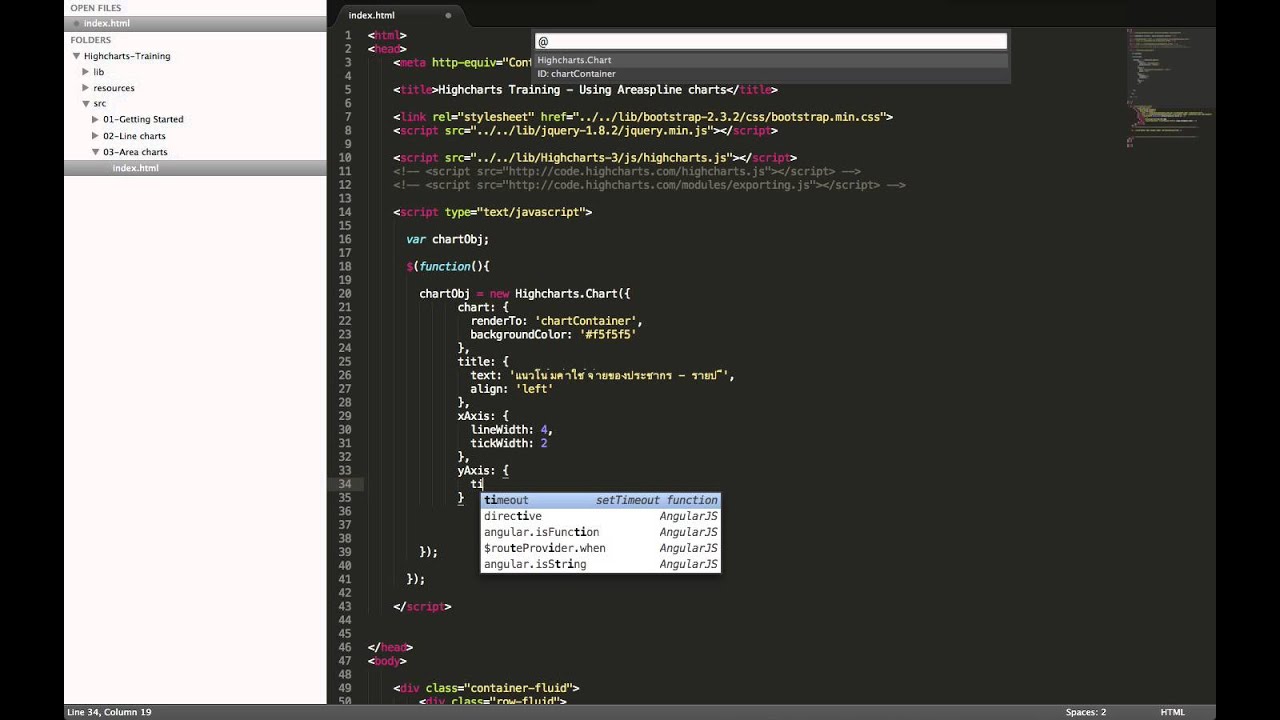The height and width of the screenshot is (720, 1280).
Task: Choose Highcharts.Chart symbol result
Action: pos(771,60)
